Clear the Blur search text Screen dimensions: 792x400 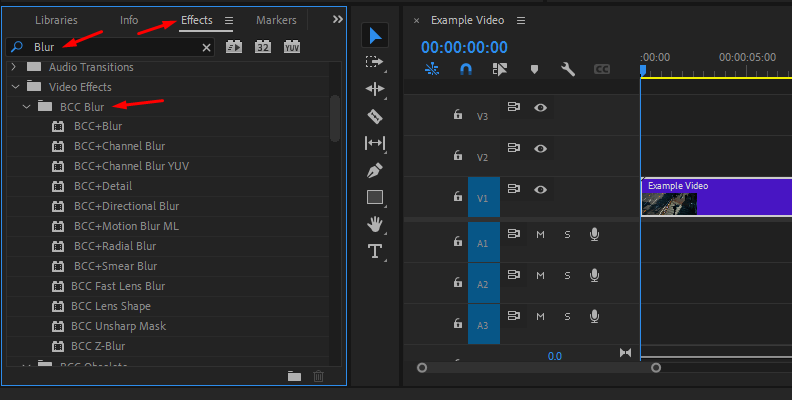(206, 47)
